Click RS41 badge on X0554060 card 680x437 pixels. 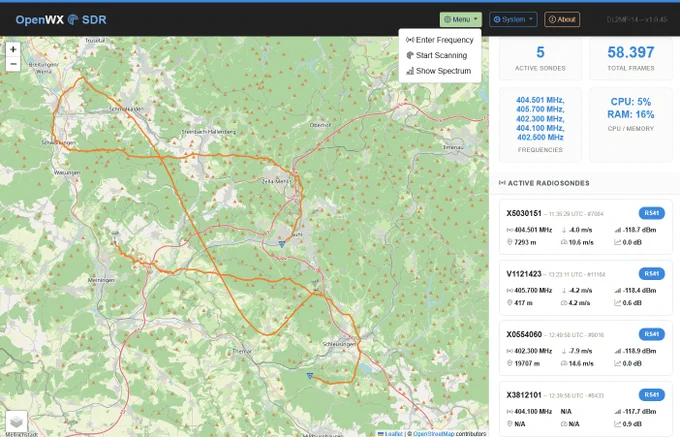(651, 334)
